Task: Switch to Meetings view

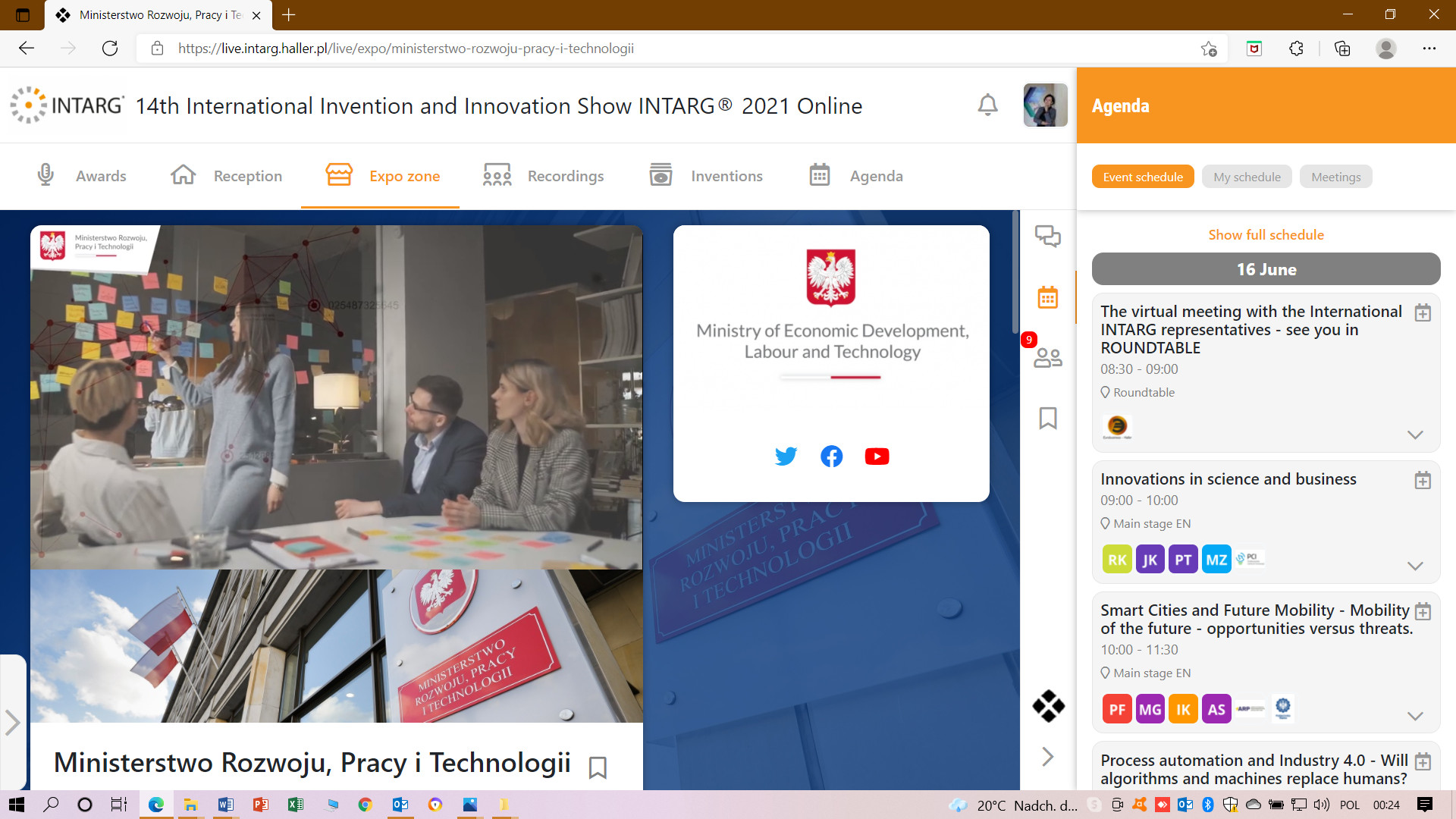Action: pos(1335,177)
